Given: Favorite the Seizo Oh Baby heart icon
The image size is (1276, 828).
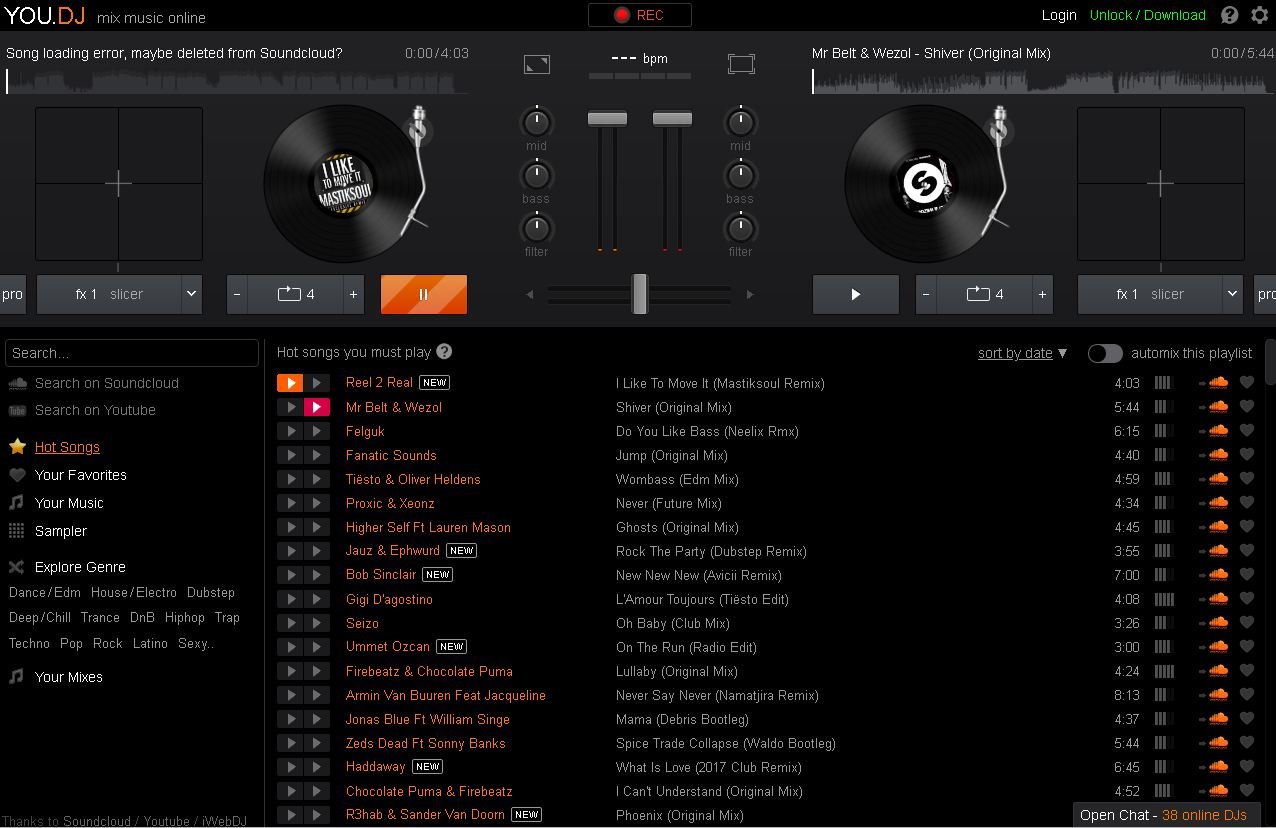Looking at the screenshot, I should 1246,622.
